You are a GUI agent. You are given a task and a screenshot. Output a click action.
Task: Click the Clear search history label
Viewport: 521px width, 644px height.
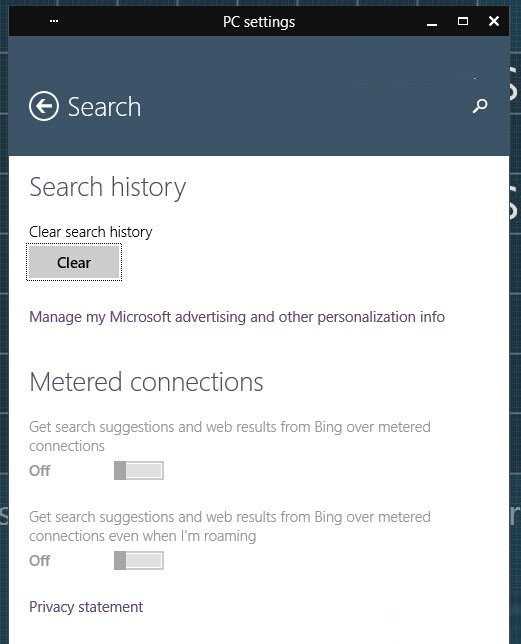pyautogui.click(x=91, y=232)
